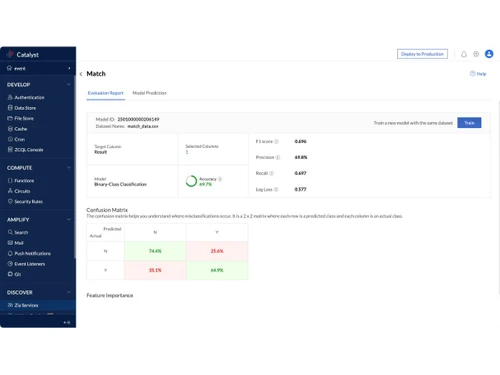Open the home icon beside event
This screenshot has width=500, height=375.
point(9,68)
